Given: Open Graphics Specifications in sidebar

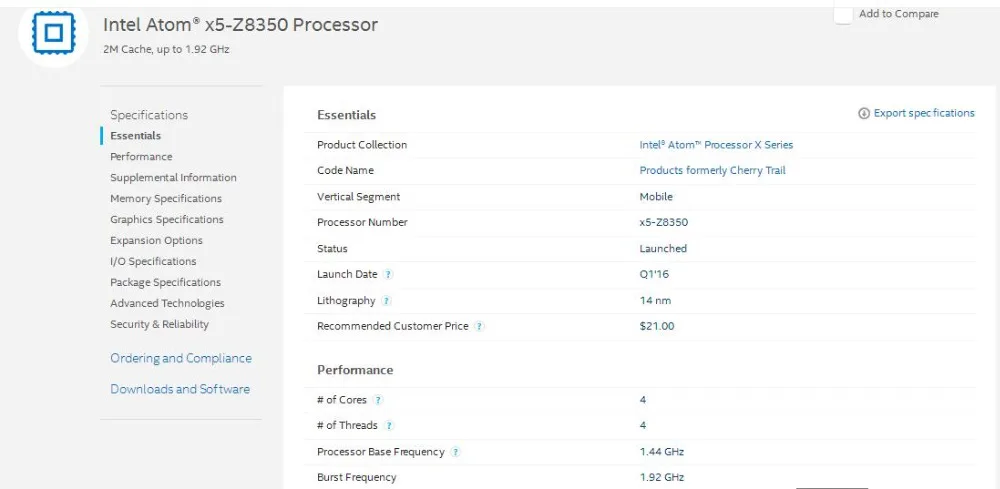Looking at the screenshot, I should pyautogui.click(x=167, y=220).
